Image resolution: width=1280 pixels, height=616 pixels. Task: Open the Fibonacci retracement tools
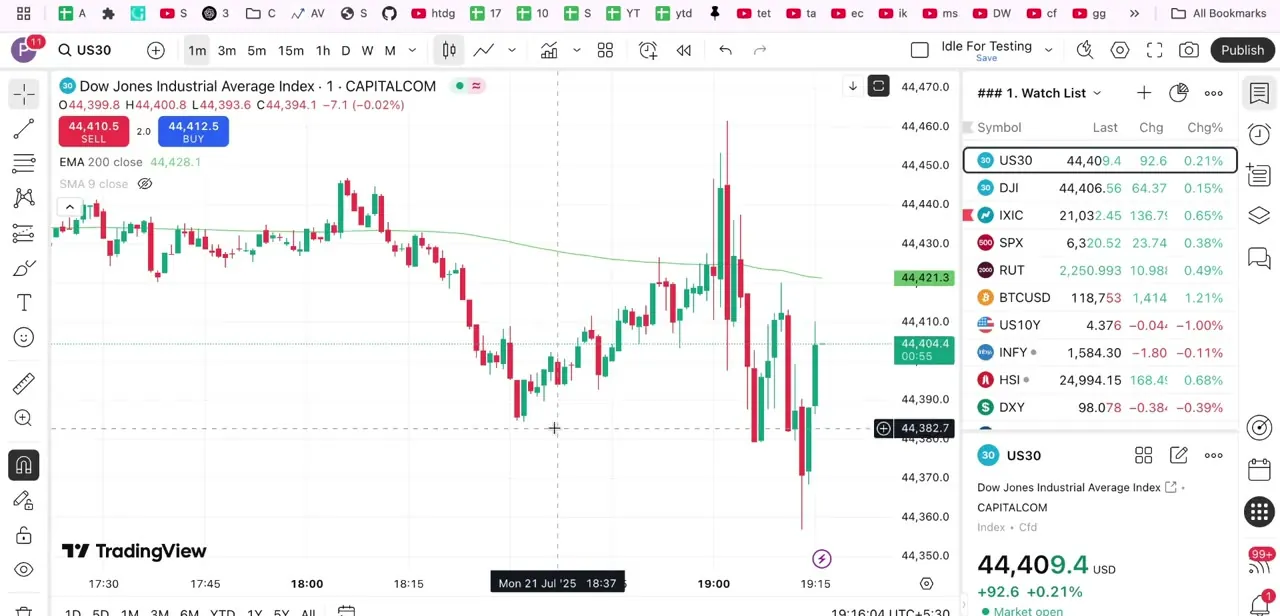click(x=24, y=163)
